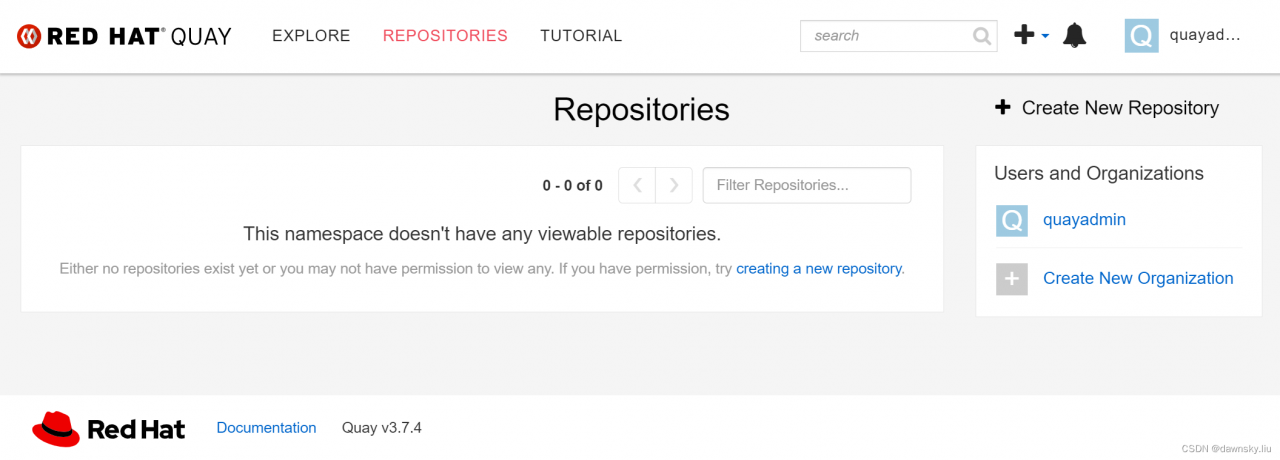1280x460 pixels.
Task: Click the Red Hat Quay logo
Action: tap(124, 37)
